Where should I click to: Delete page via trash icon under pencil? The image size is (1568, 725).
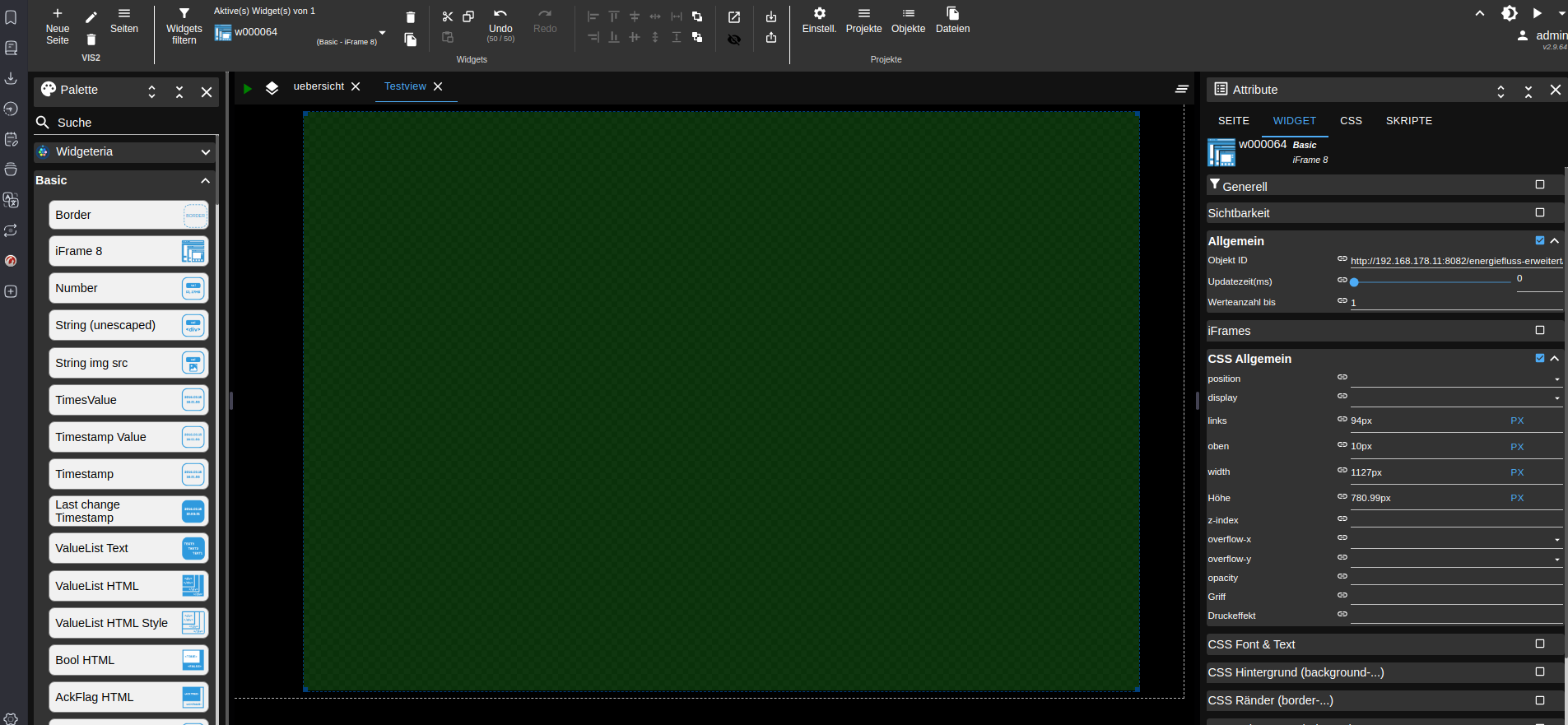91,40
